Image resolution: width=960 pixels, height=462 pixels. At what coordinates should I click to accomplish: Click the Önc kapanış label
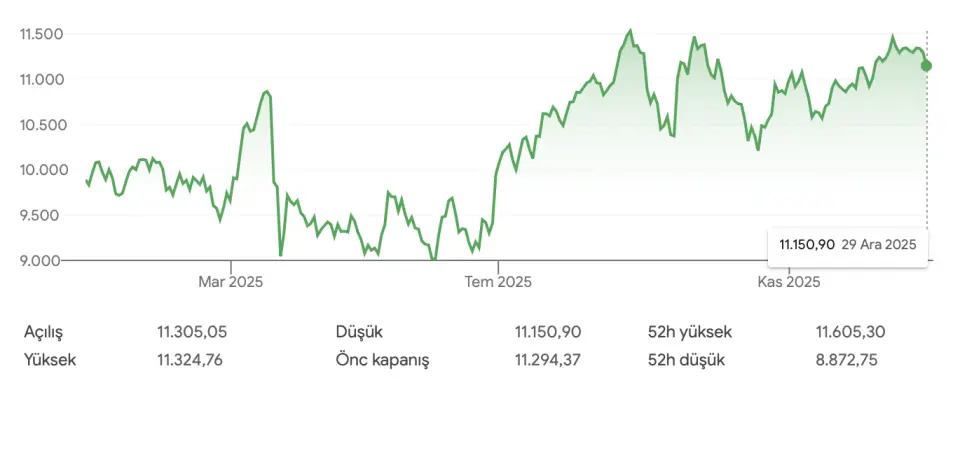(x=382, y=360)
